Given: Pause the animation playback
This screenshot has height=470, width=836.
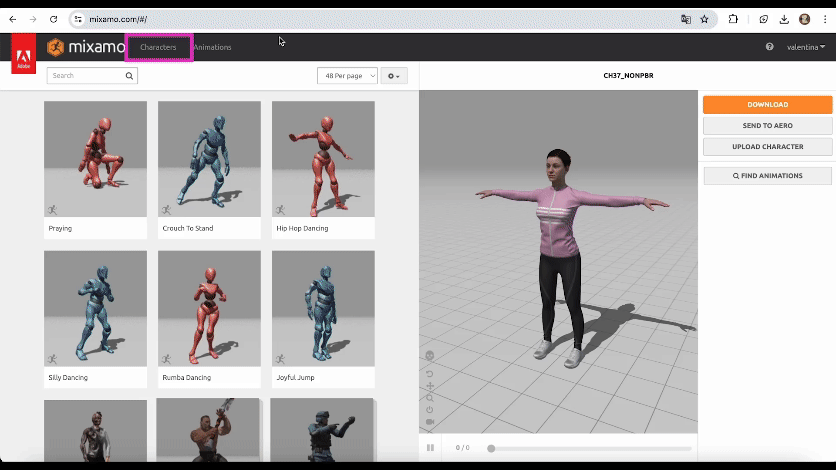Looking at the screenshot, I should pyautogui.click(x=431, y=448).
